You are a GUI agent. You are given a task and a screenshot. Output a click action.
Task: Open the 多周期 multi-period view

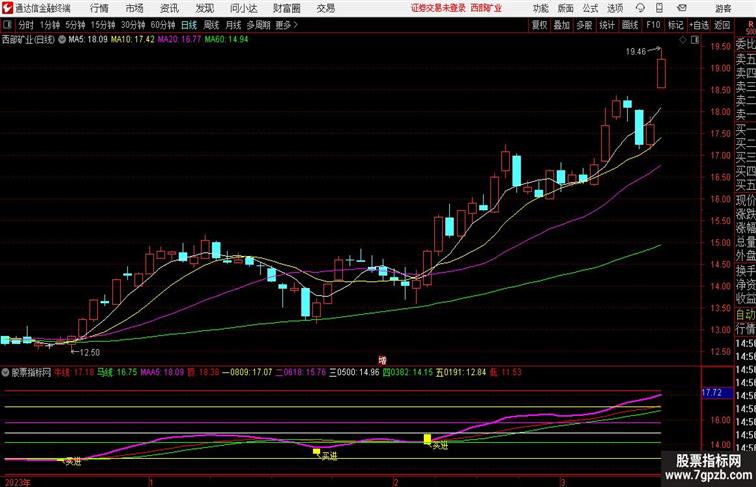point(259,25)
